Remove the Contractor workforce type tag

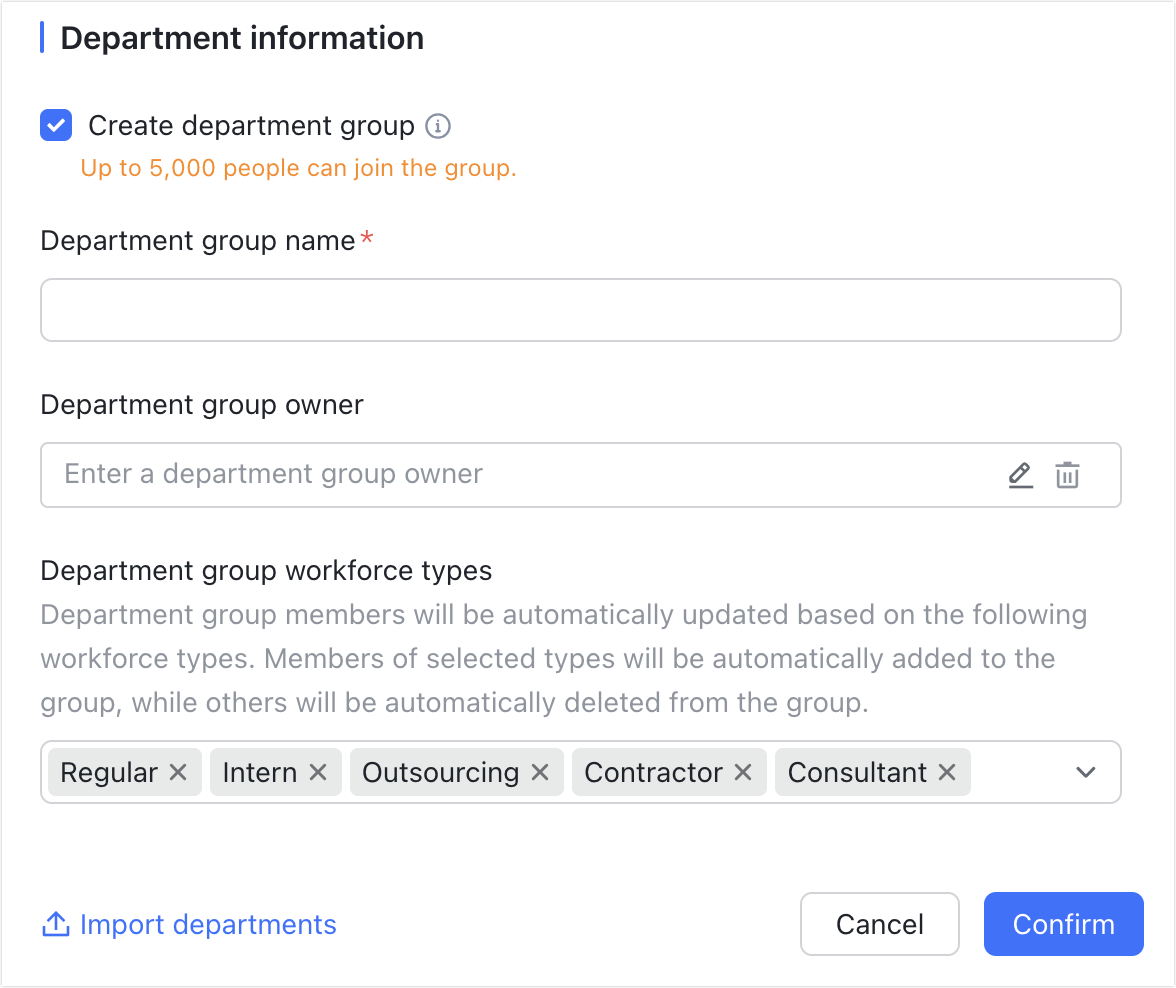[742, 772]
